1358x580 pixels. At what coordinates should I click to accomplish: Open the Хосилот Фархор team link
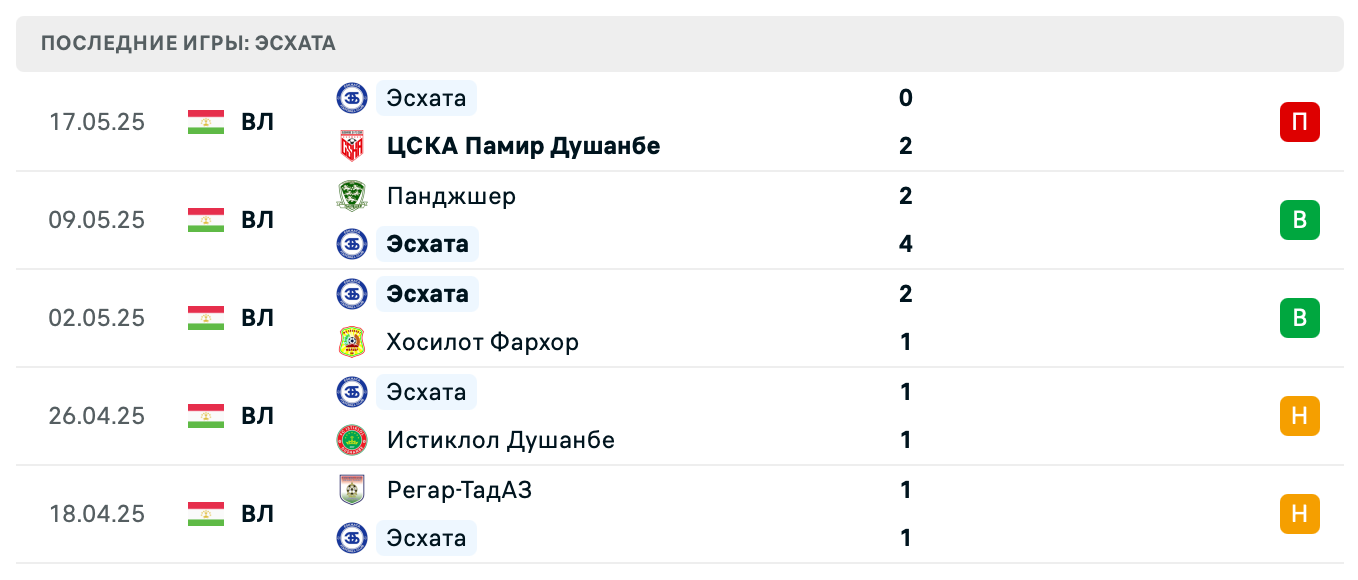[x=483, y=342]
